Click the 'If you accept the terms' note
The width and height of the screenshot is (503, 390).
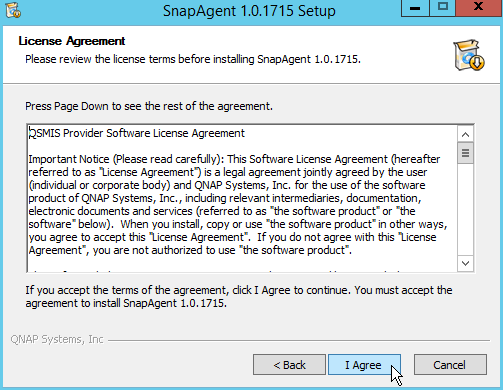pyautogui.click(x=239, y=296)
